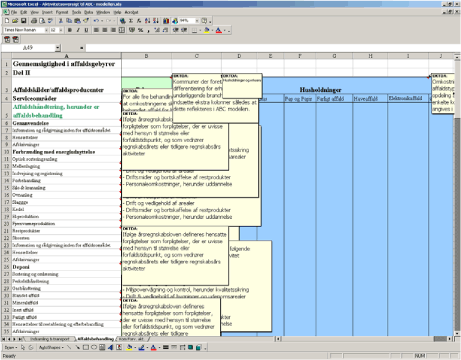This screenshot has height=360, width=461.
Task: Select the cell "Deponi" in column A
Action: (66, 267)
